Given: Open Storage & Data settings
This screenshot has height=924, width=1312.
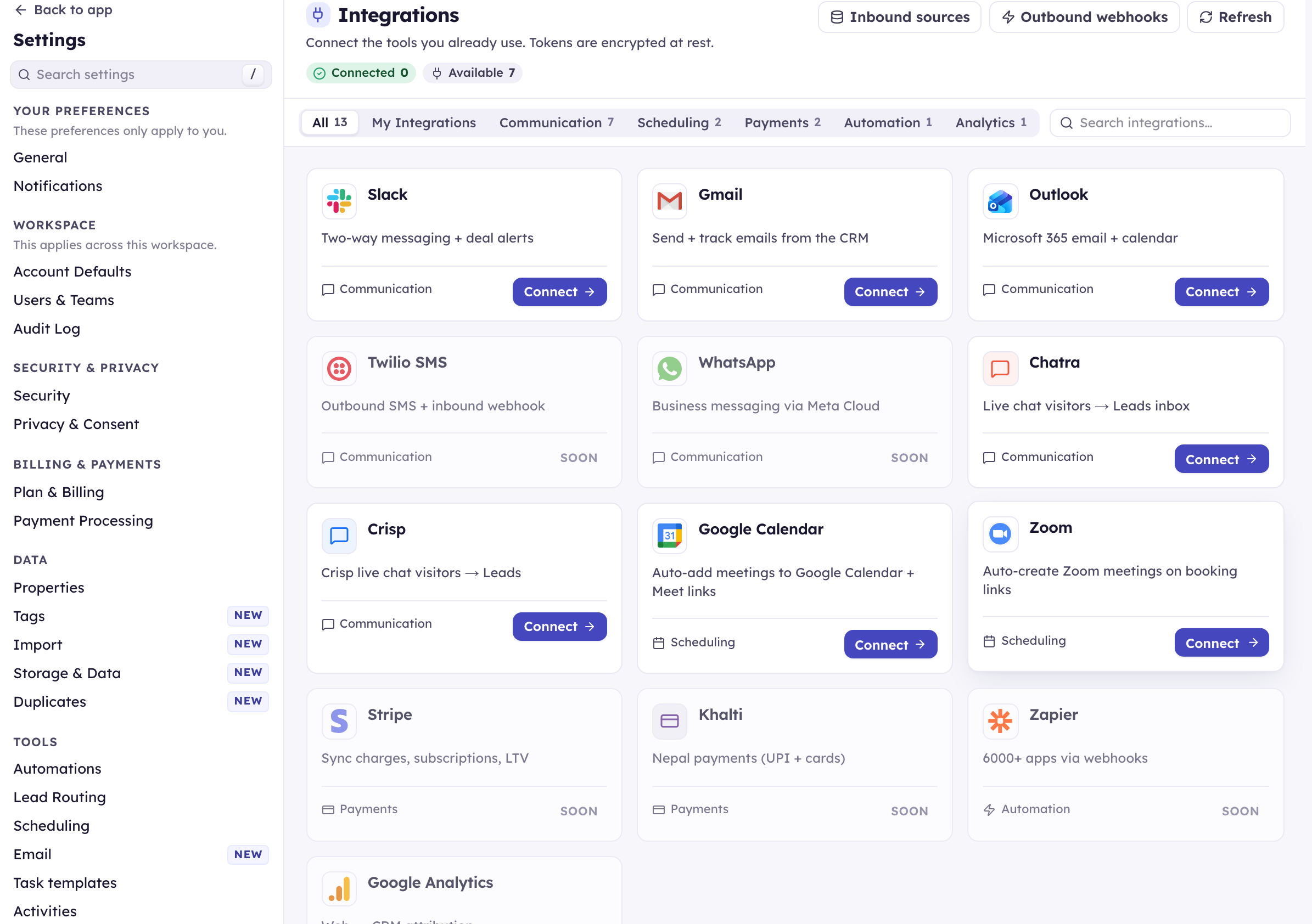Looking at the screenshot, I should [x=67, y=673].
